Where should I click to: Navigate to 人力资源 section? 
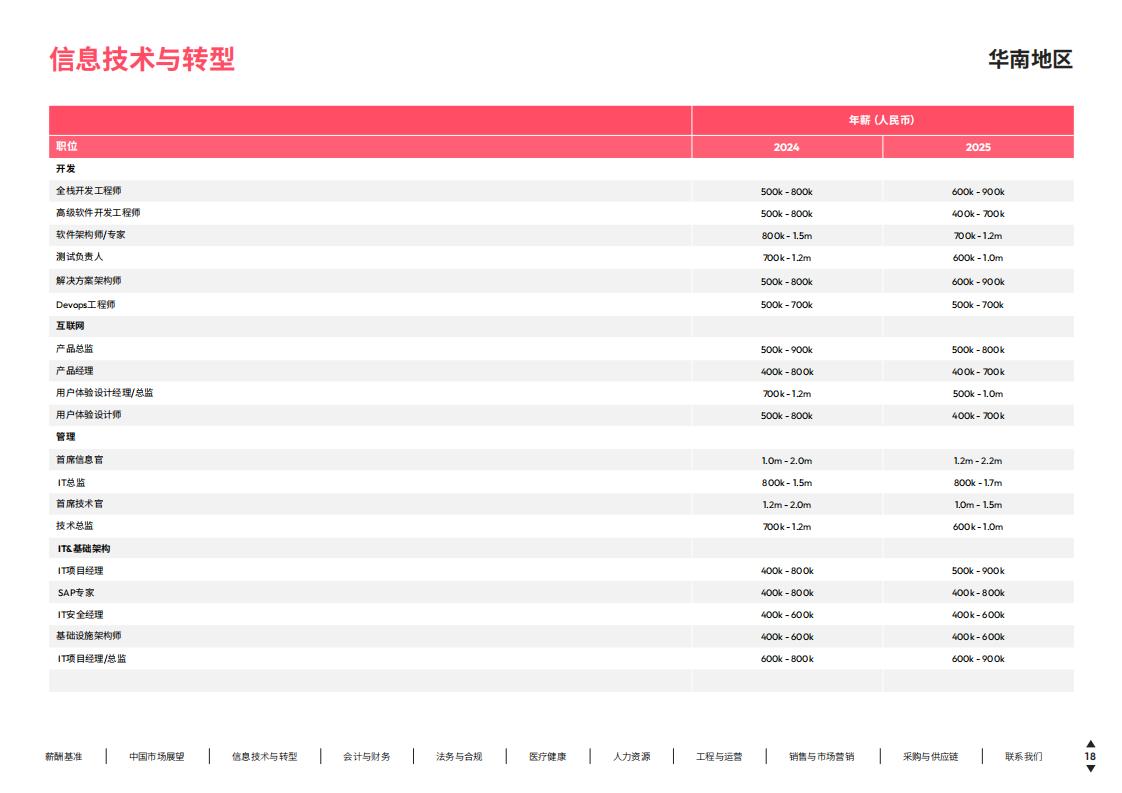tap(631, 756)
